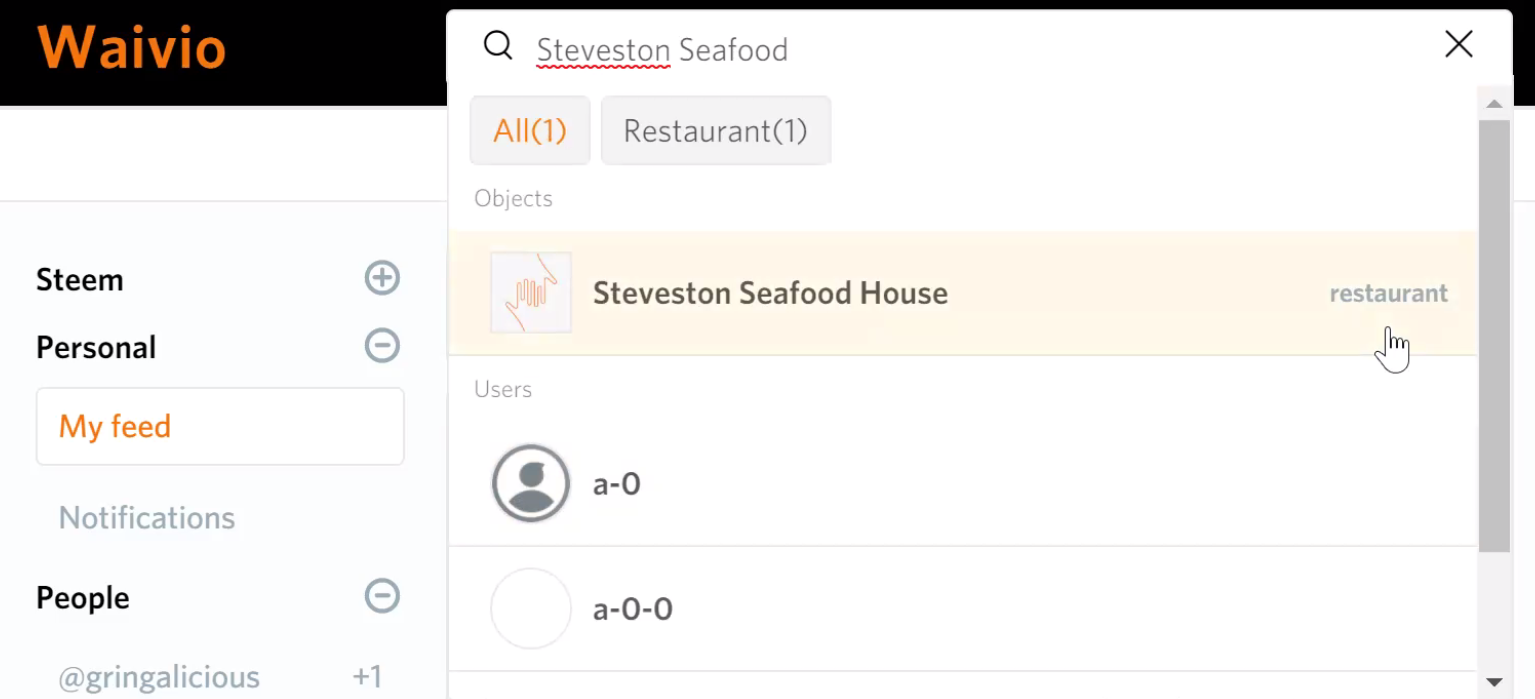Select the All(1) filter tab
The image size is (1535, 699).
click(x=530, y=131)
